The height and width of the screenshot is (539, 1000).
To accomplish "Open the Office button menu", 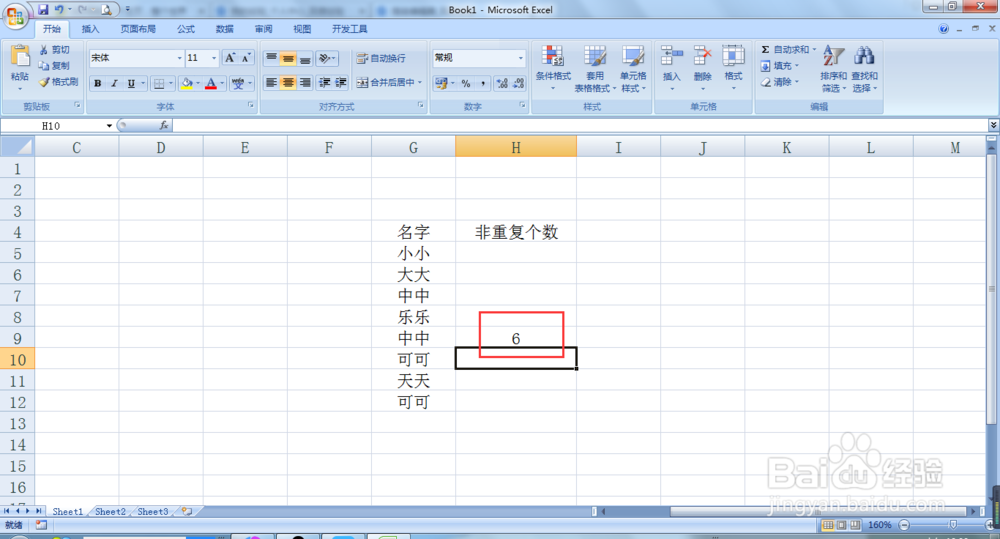I will click(x=15, y=16).
